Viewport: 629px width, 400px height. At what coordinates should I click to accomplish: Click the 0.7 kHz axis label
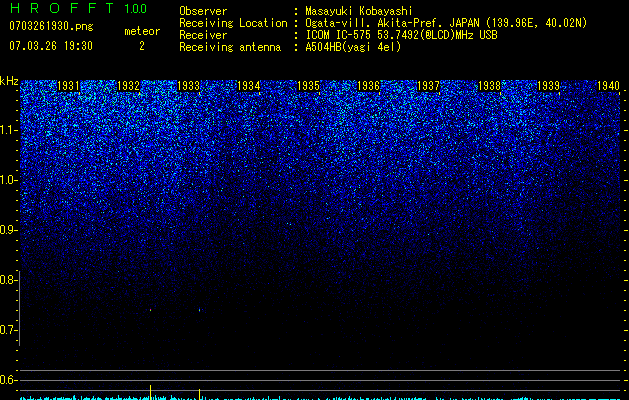[x=9, y=330]
